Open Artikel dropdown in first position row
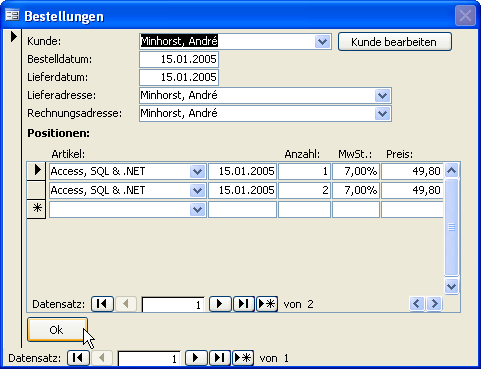 click(x=198, y=172)
